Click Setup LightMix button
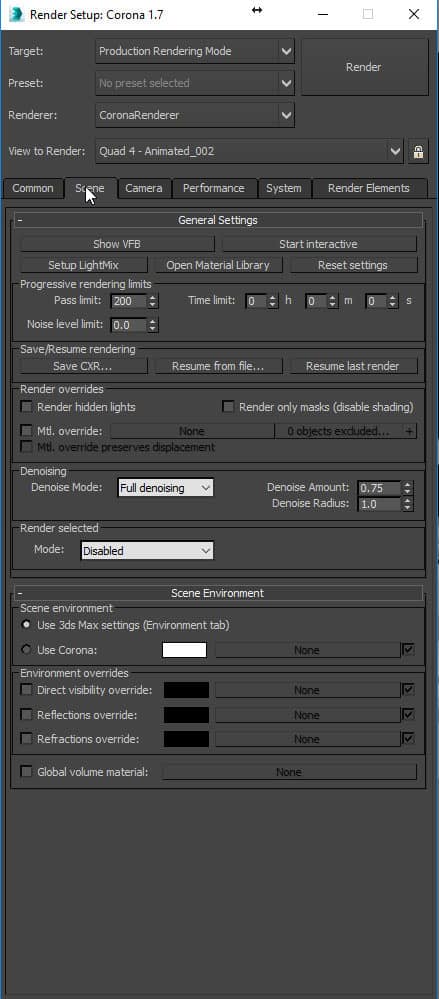Screen dimensions: 439x999 click(x=83, y=265)
